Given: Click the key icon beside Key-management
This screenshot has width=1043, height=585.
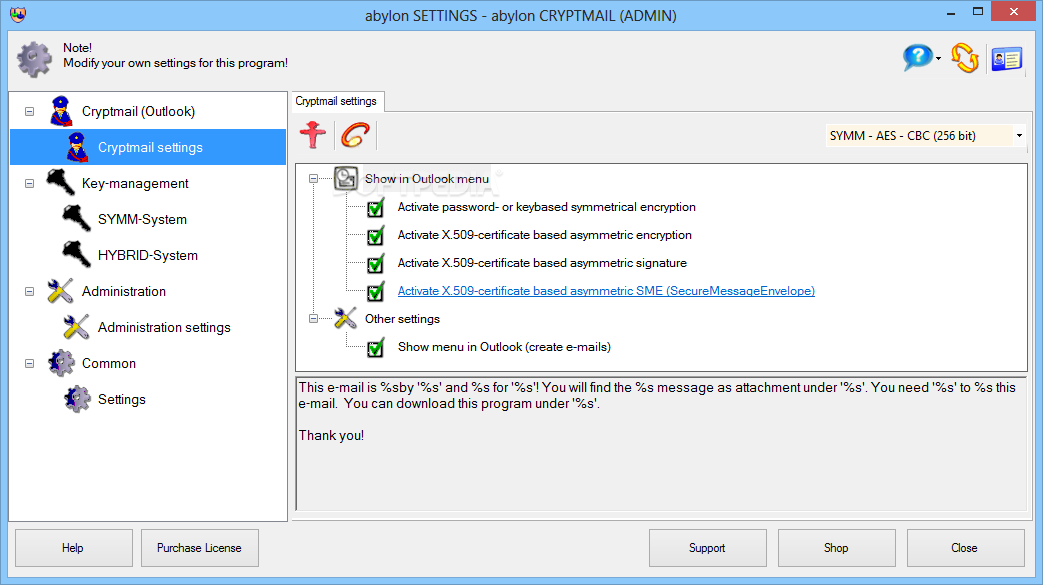Looking at the screenshot, I should (x=61, y=183).
